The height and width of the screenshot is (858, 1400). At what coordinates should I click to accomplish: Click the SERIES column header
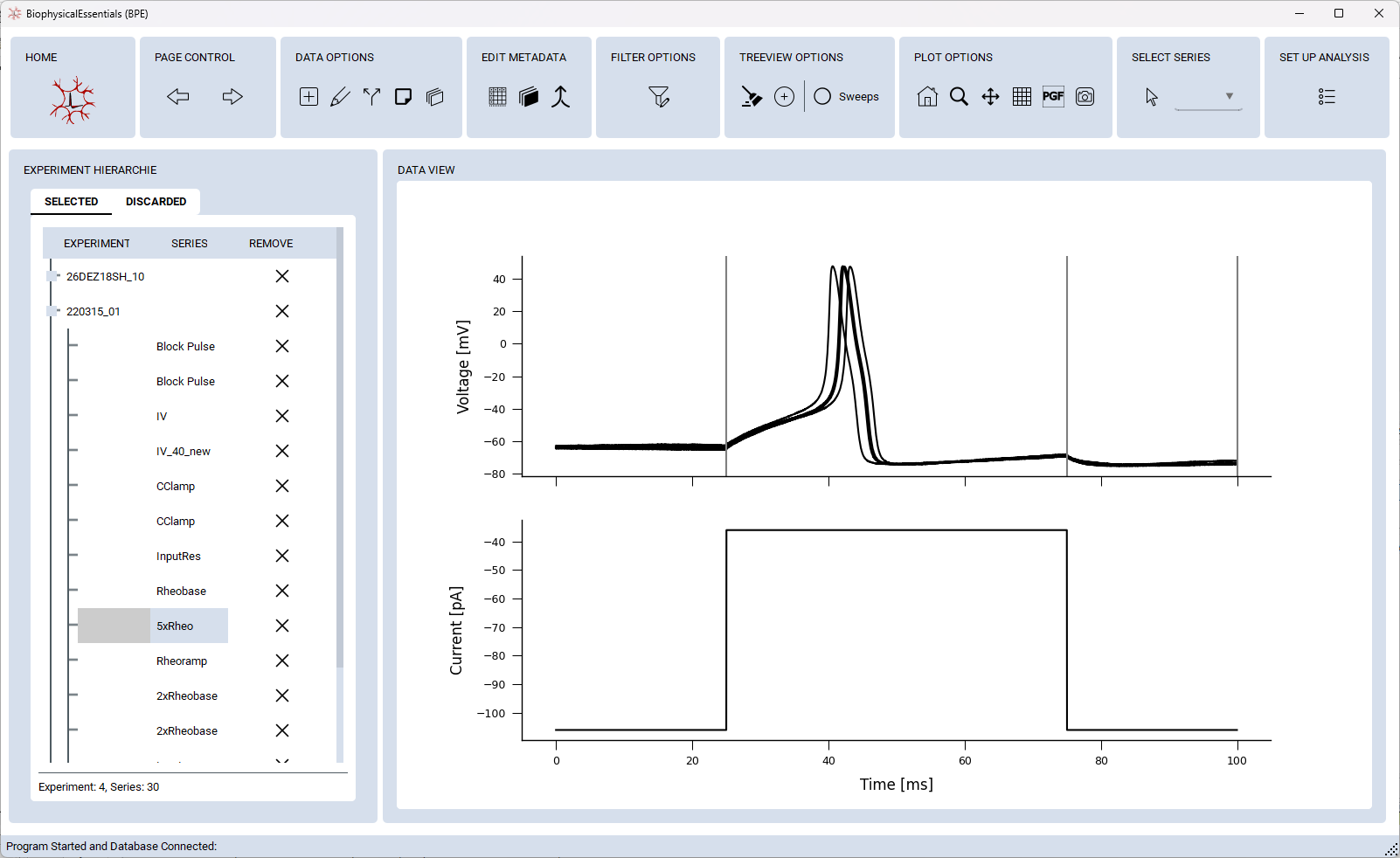190,244
